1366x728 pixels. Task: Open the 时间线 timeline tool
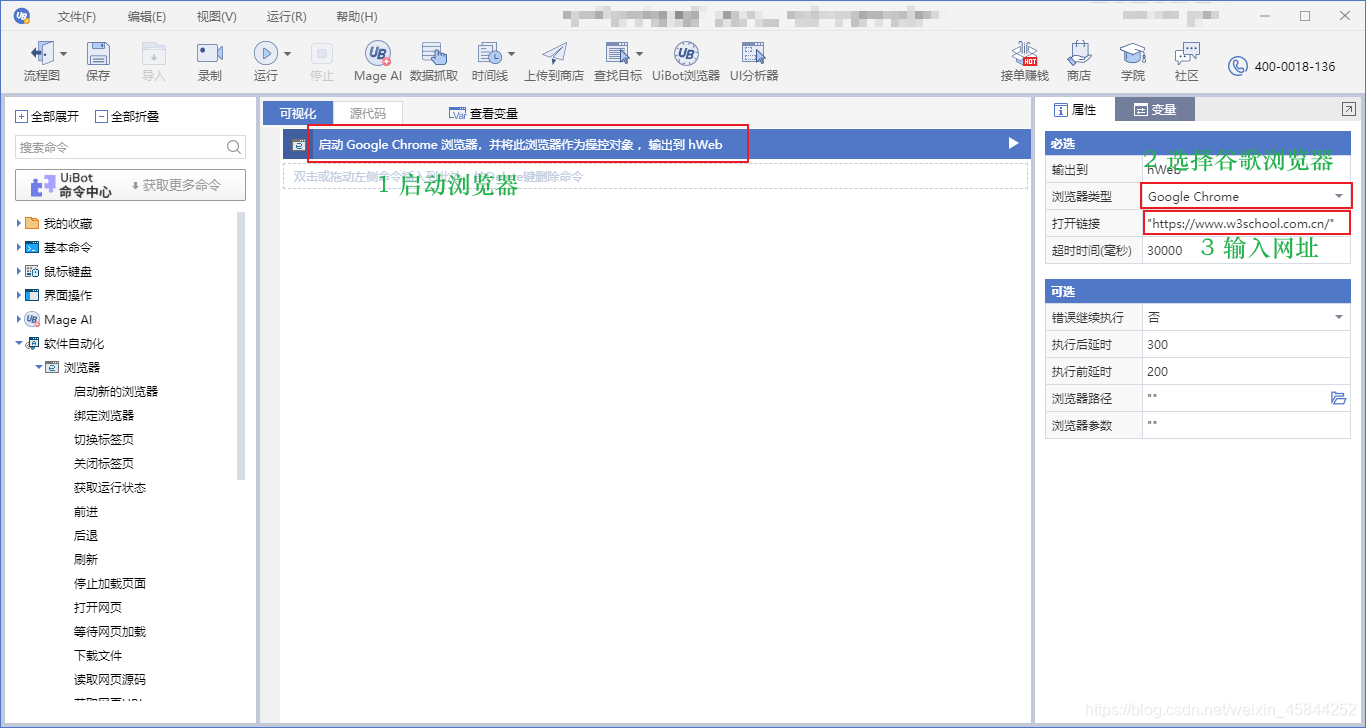click(489, 61)
